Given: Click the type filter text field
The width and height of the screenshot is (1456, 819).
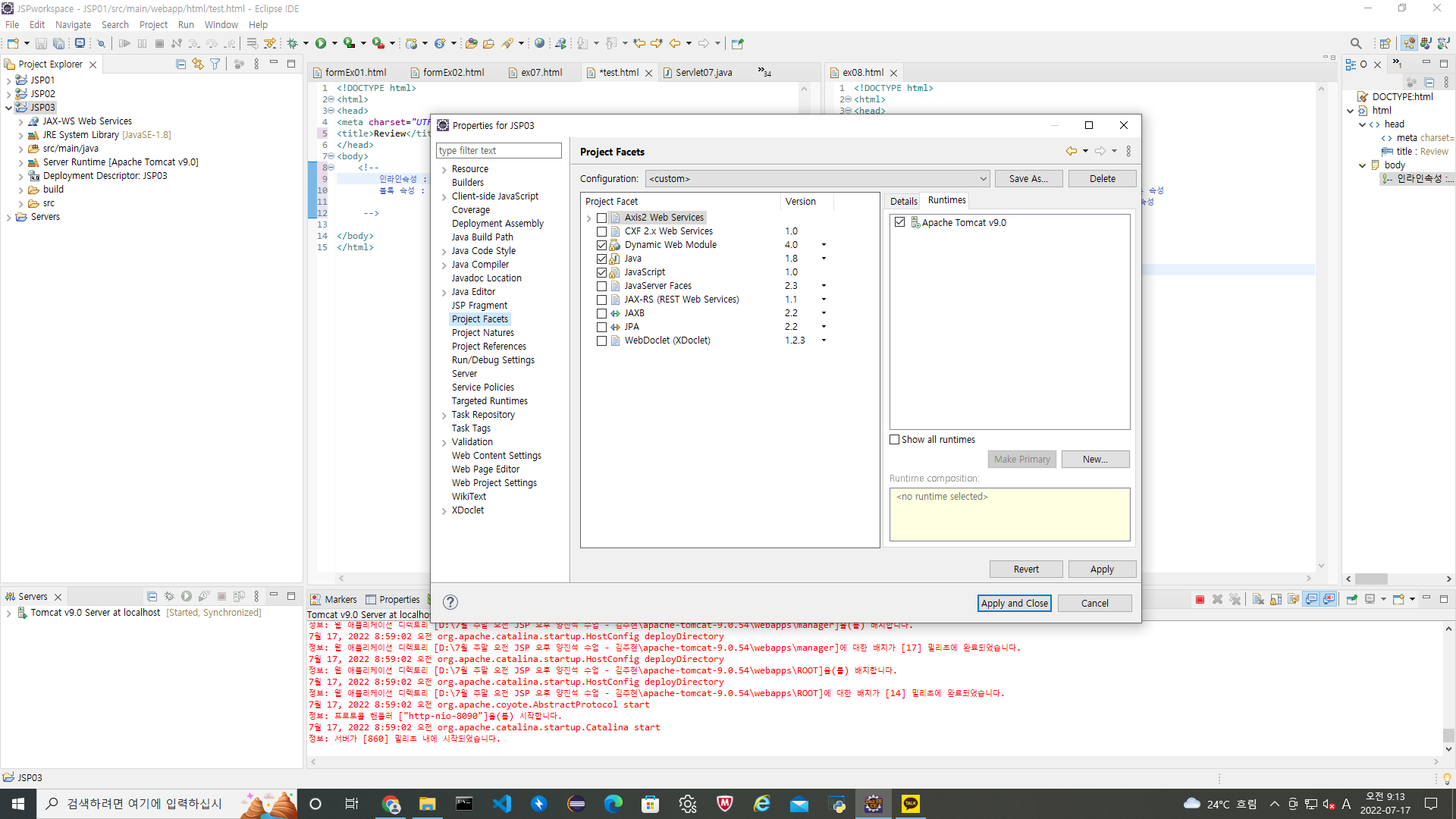Looking at the screenshot, I should tap(498, 151).
